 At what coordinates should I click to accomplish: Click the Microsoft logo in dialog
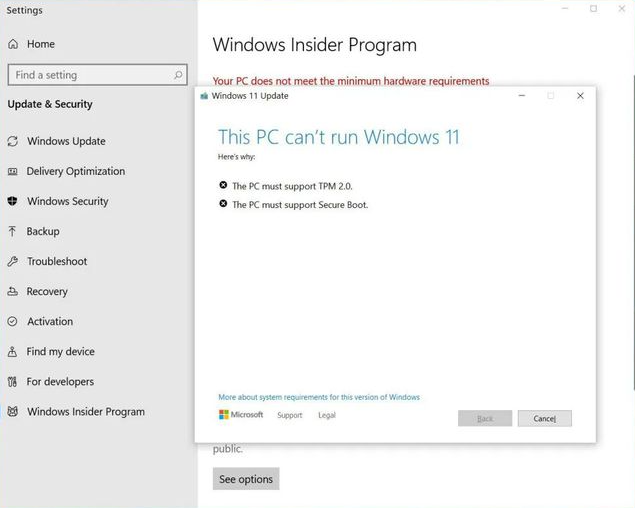(241, 414)
